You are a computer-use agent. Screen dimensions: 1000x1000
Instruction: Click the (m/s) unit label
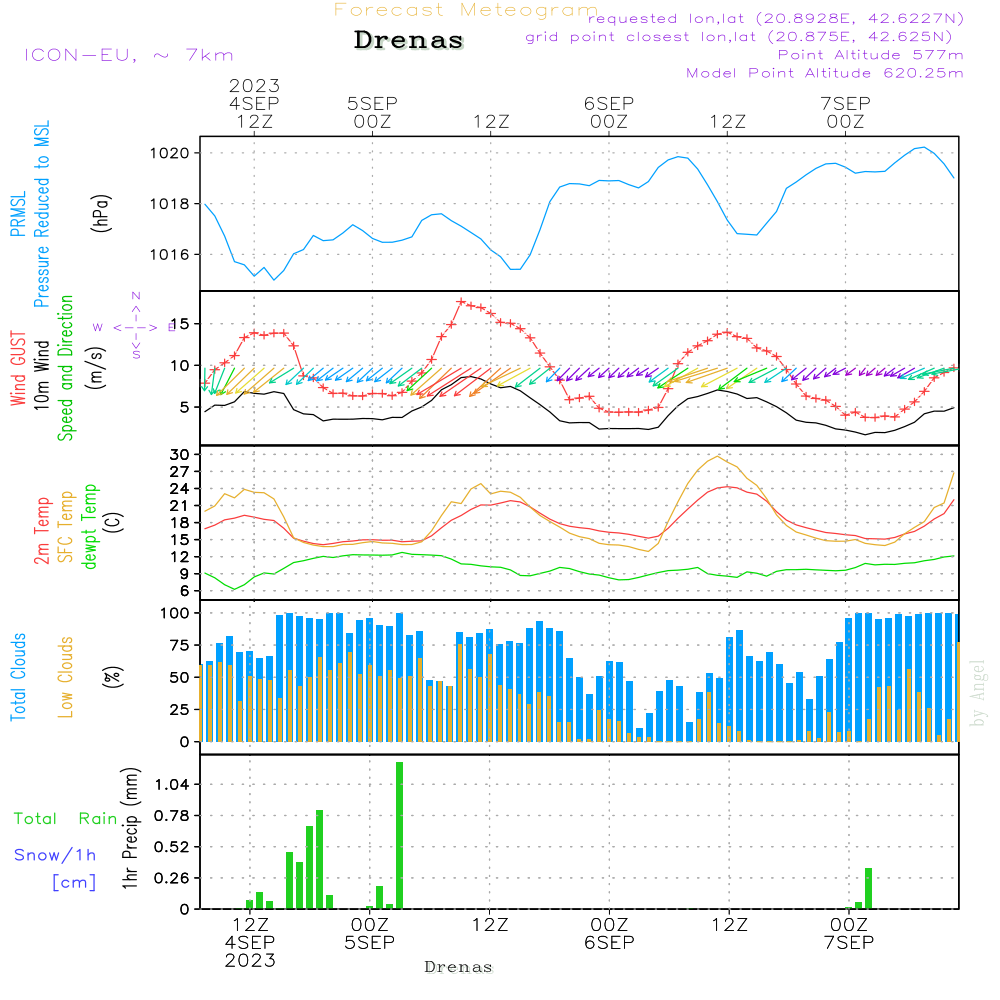point(96,368)
